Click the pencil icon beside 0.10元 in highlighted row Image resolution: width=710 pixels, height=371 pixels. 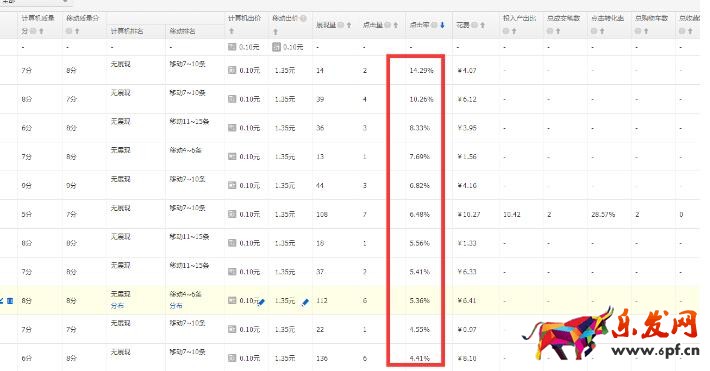[x=261, y=302]
